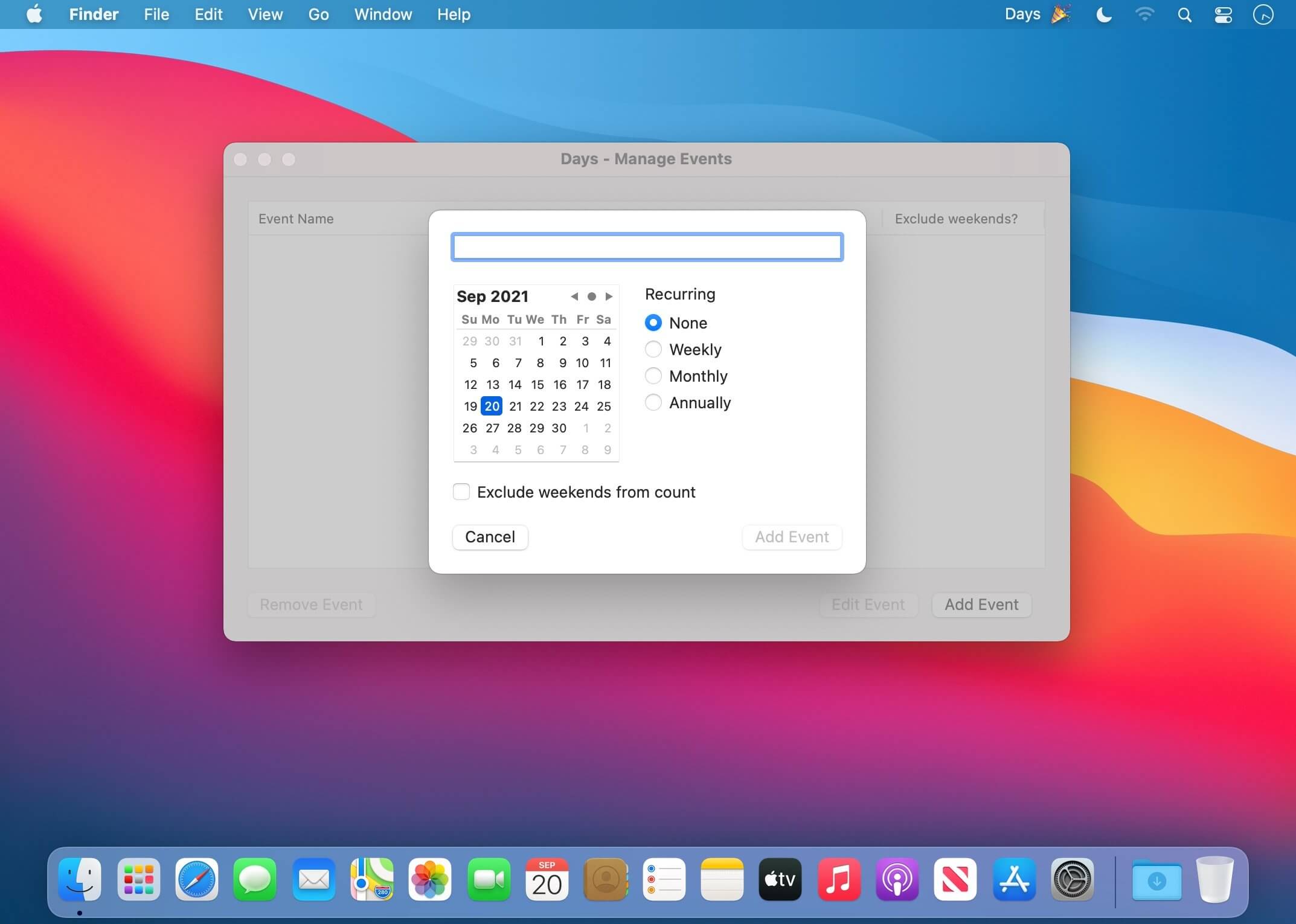Enable Exclude weekends from count checkbox

pyautogui.click(x=461, y=492)
